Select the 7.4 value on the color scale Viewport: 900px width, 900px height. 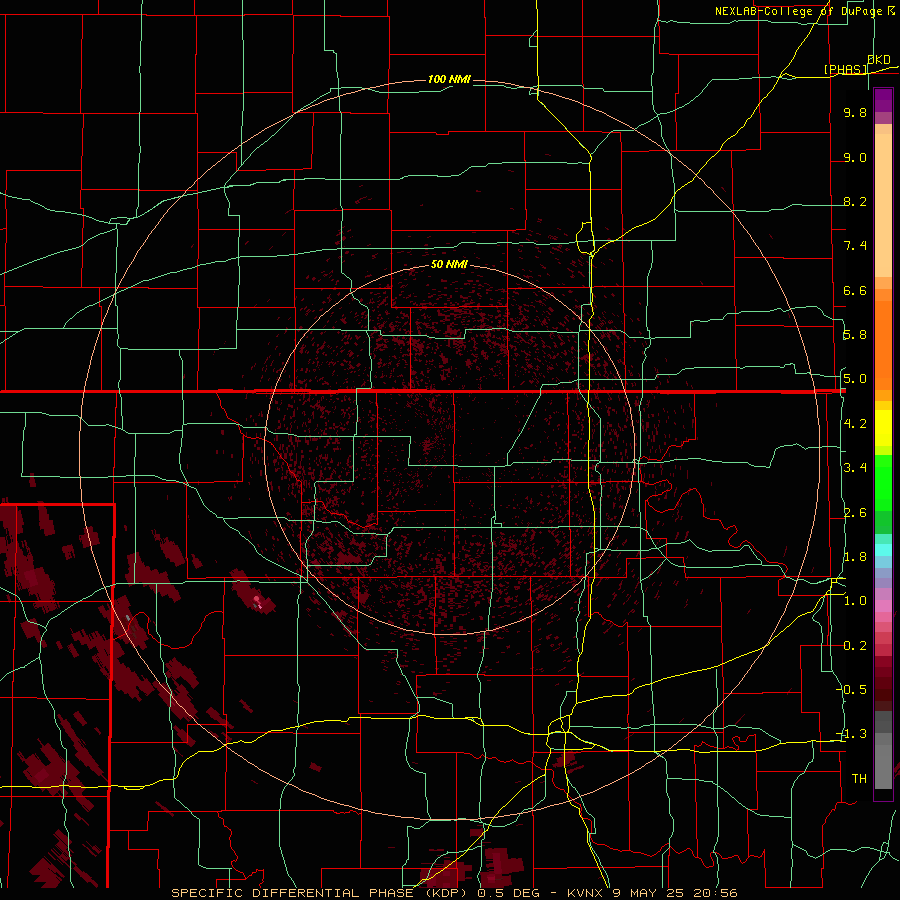click(855, 246)
